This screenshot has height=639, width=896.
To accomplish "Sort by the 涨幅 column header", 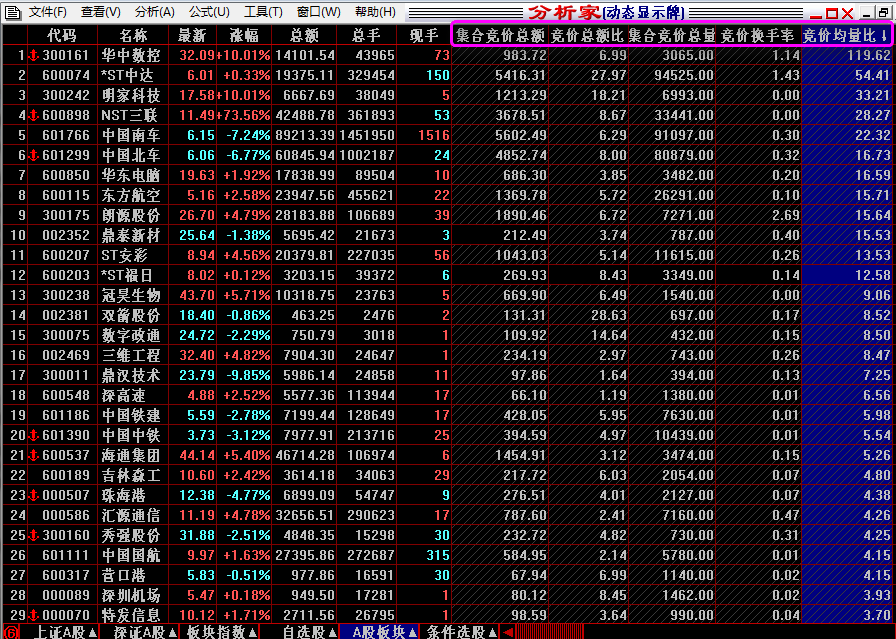I will tap(245, 35).
